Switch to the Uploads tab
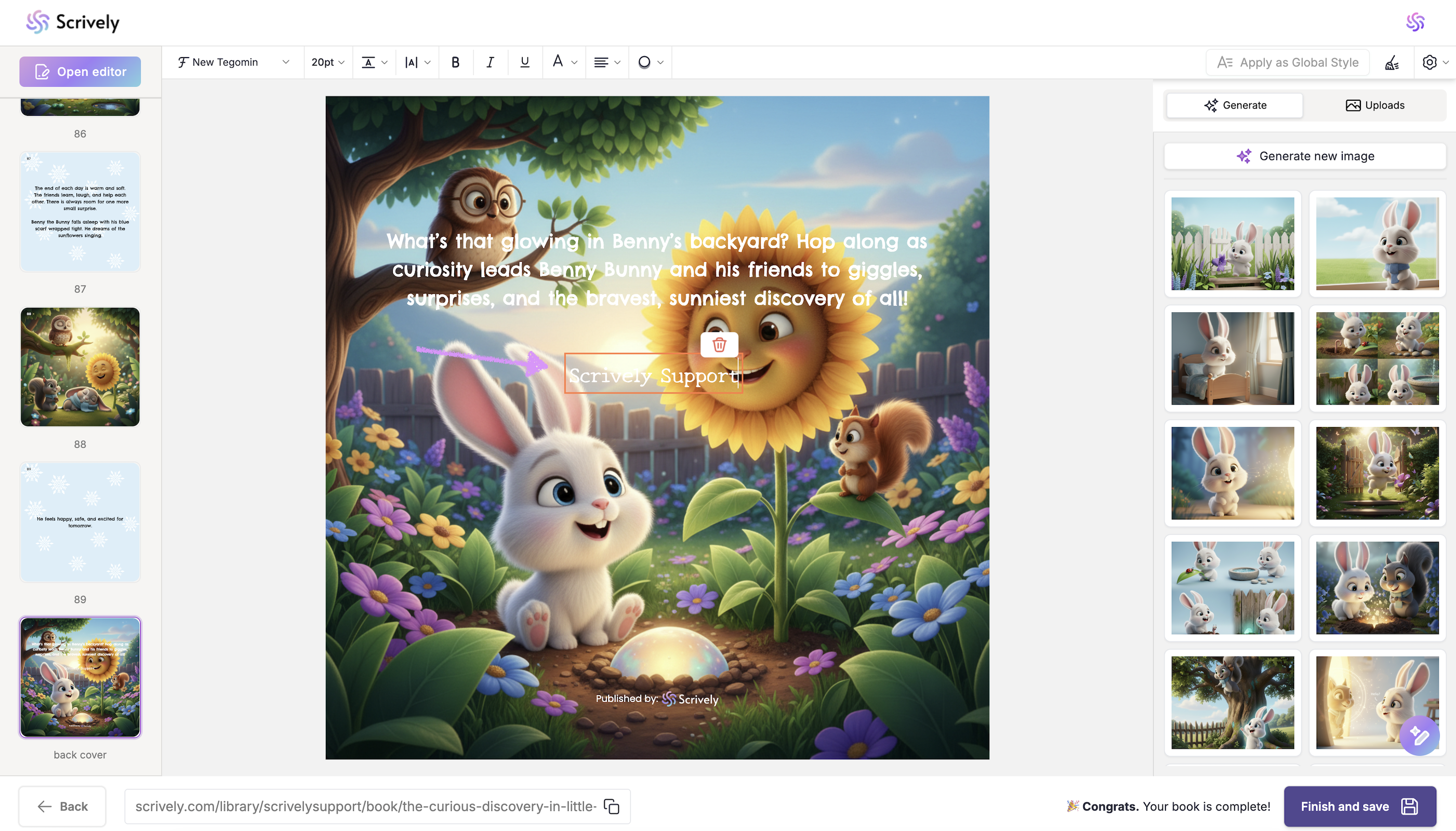This screenshot has height=831, width=1456. (1375, 105)
